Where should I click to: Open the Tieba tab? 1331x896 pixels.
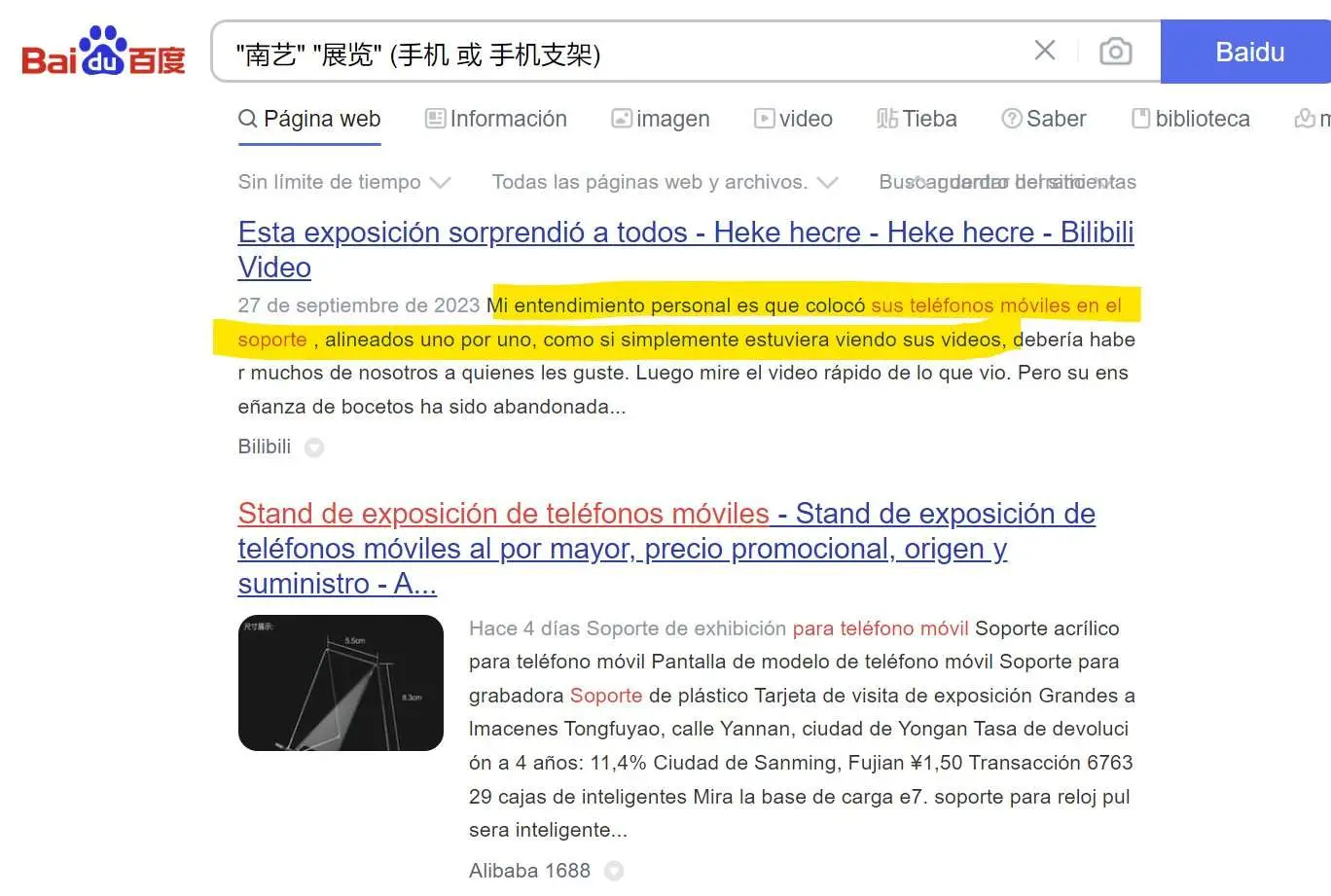(917, 119)
